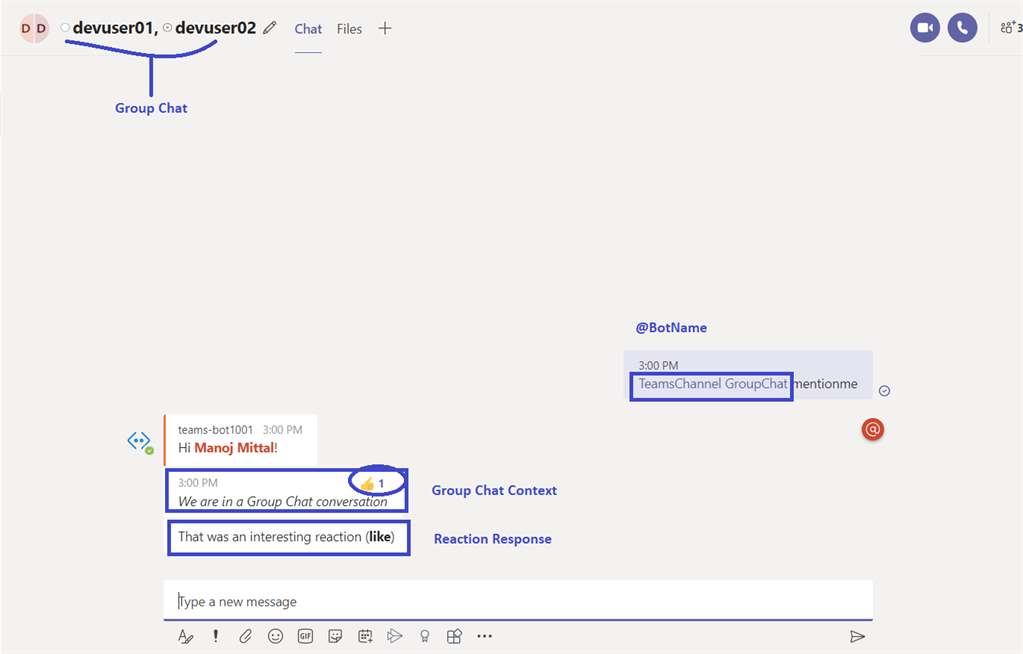
Task: Send the message with the send arrow
Action: [858, 636]
